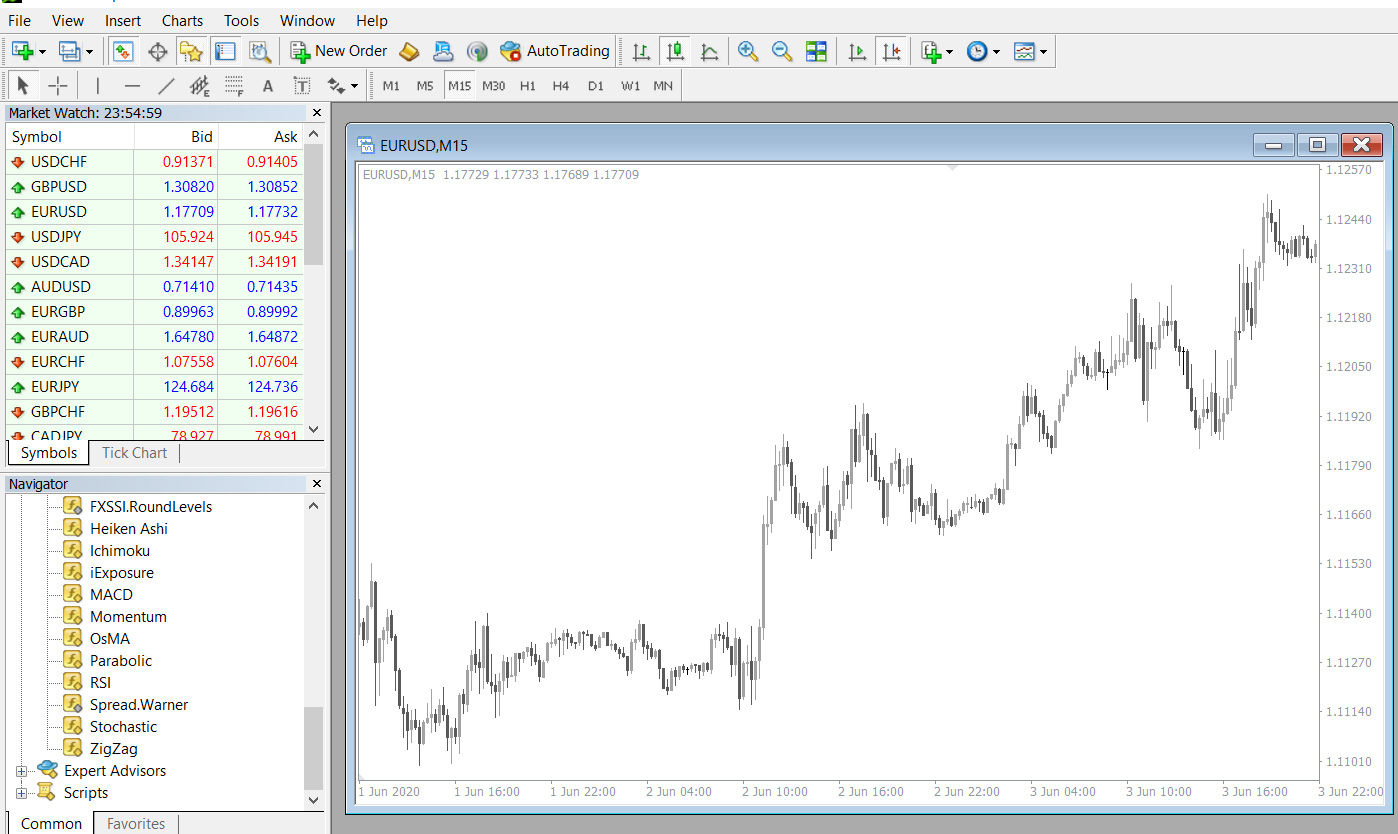Image resolution: width=1398 pixels, height=834 pixels.
Task: Toggle the AutoTrading button
Action: pyautogui.click(x=555, y=51)
